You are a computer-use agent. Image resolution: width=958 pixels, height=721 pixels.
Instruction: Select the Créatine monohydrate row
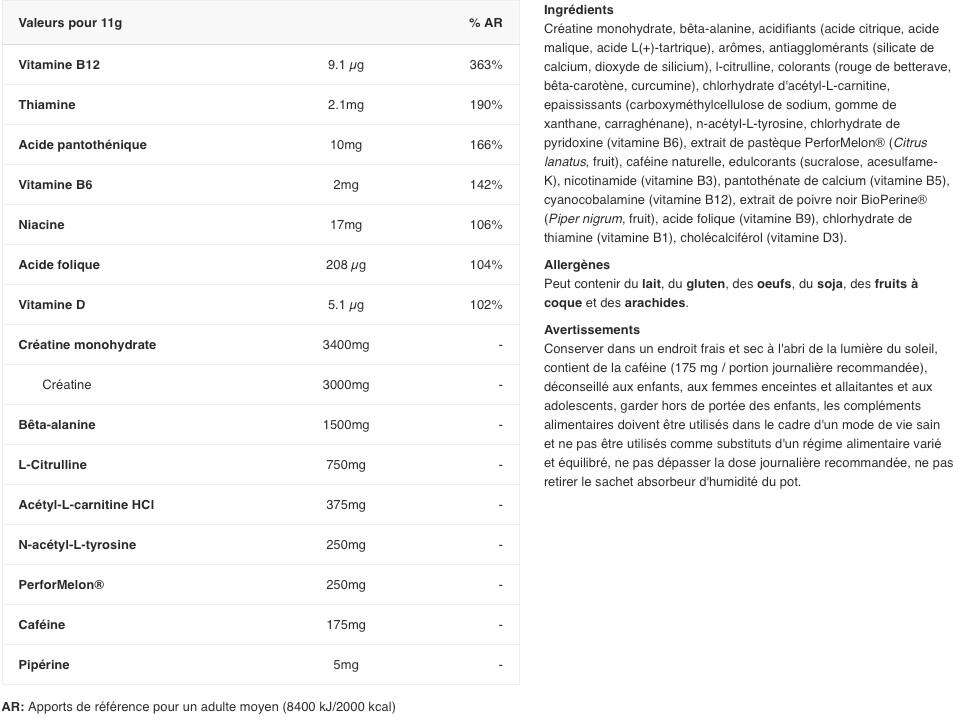(261, 345)
